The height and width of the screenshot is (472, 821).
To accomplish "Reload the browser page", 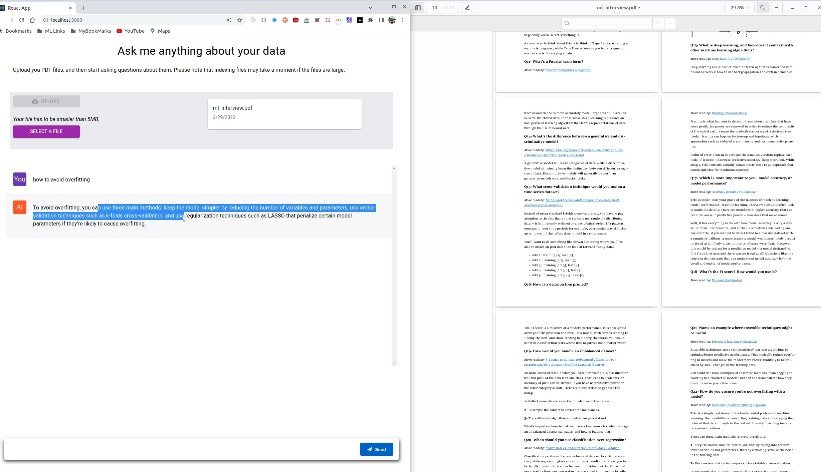I will click(x=21, y=20).
